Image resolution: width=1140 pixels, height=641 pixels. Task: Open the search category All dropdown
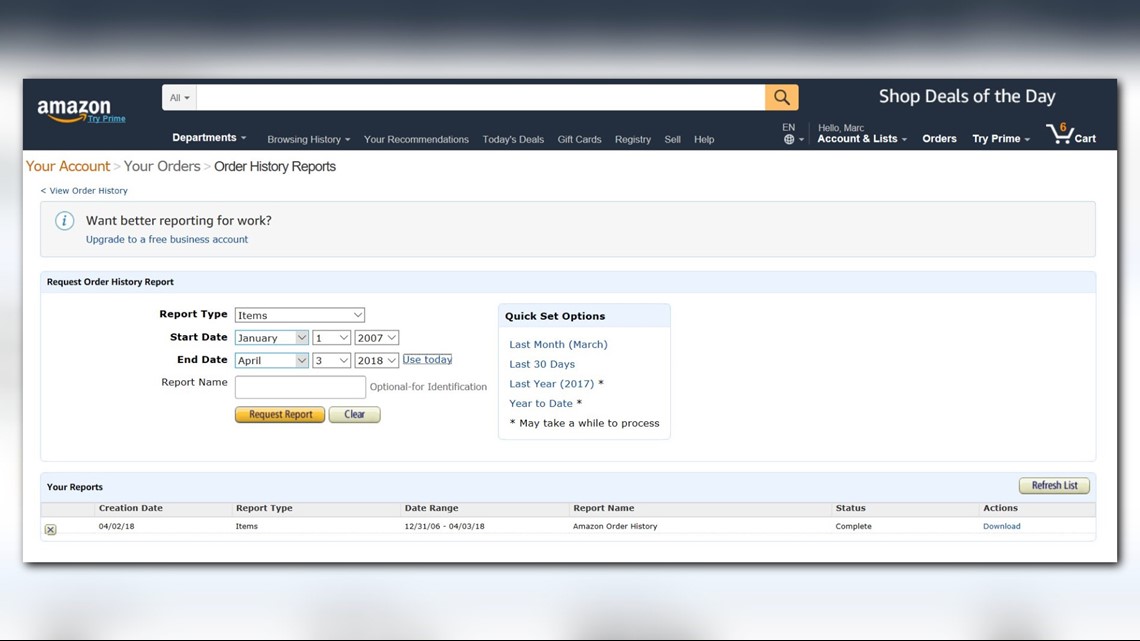(x=179, y=98)
